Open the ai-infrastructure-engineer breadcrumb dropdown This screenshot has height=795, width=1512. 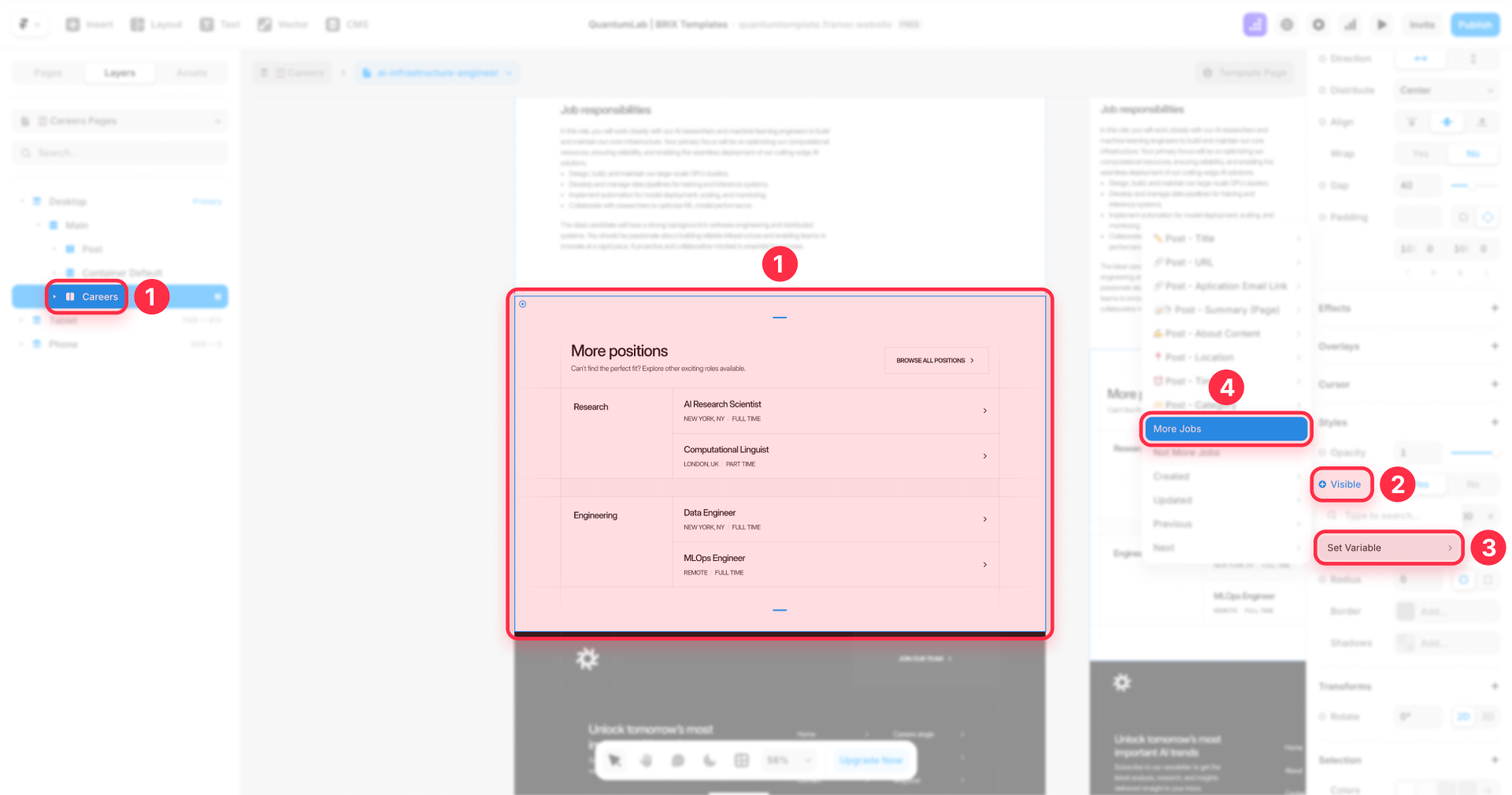(510, 72)
